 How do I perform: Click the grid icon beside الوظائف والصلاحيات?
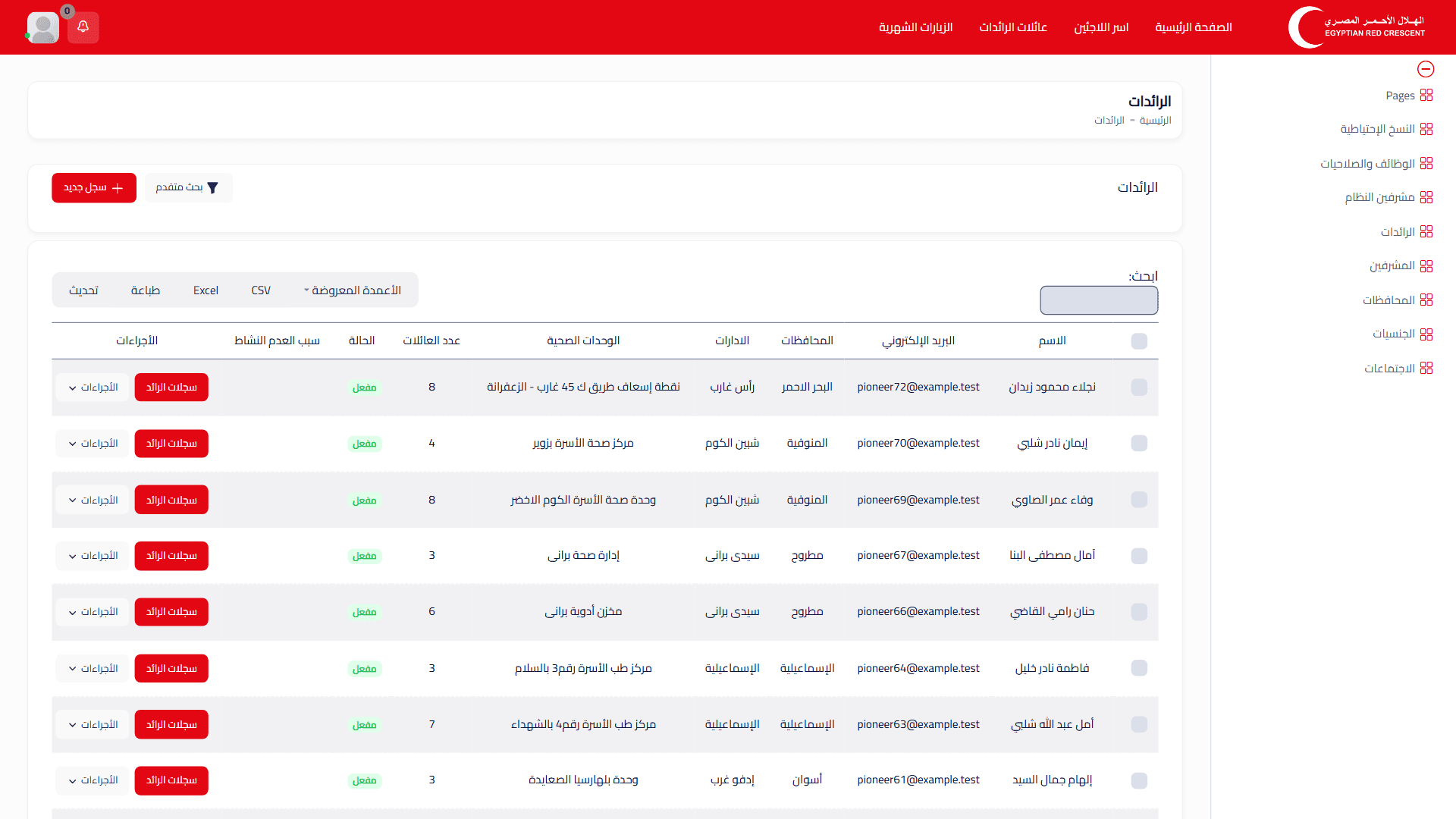point(1426,163)
